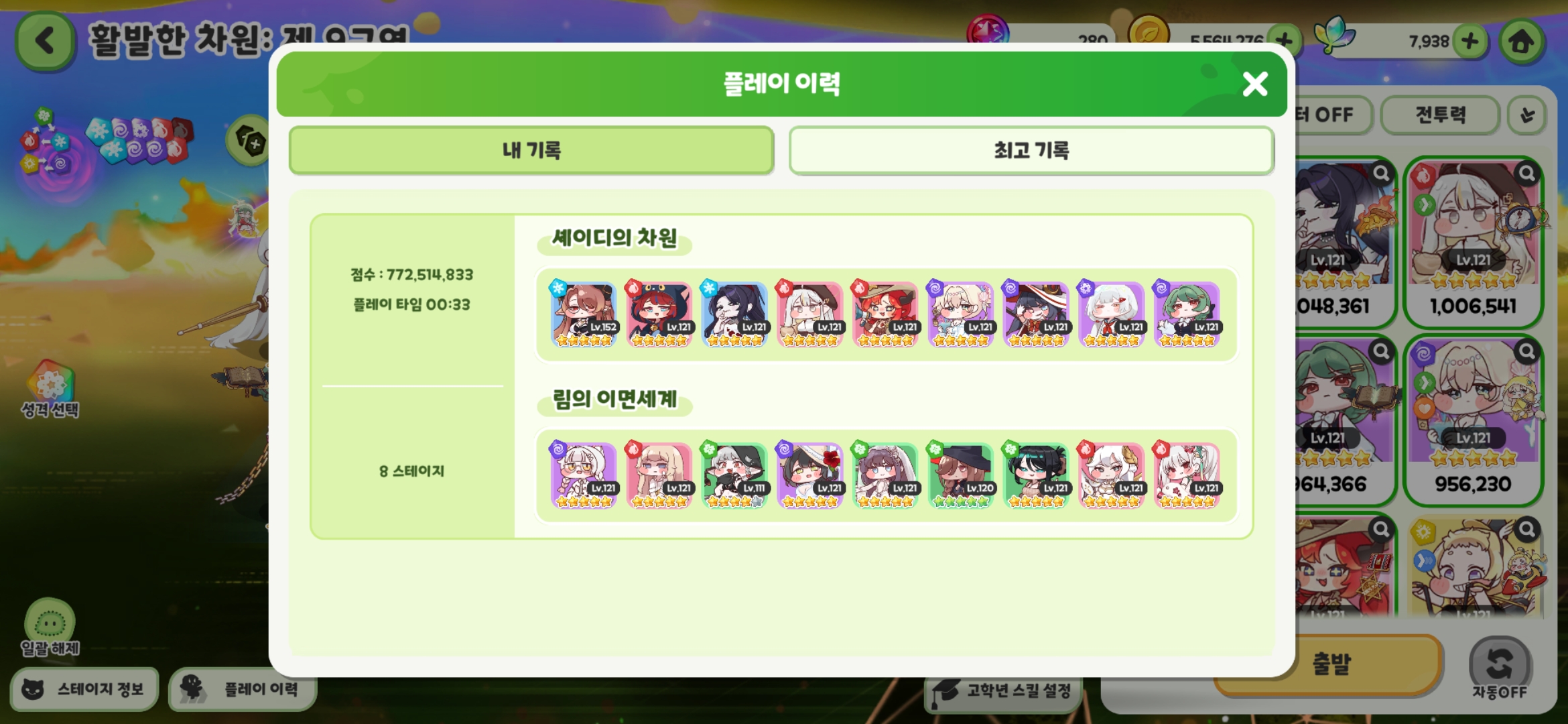Select the Lv.152 character in 세이디의 차원
Viewport: 1568px width, 724px height.
click(x=584, y=314)
